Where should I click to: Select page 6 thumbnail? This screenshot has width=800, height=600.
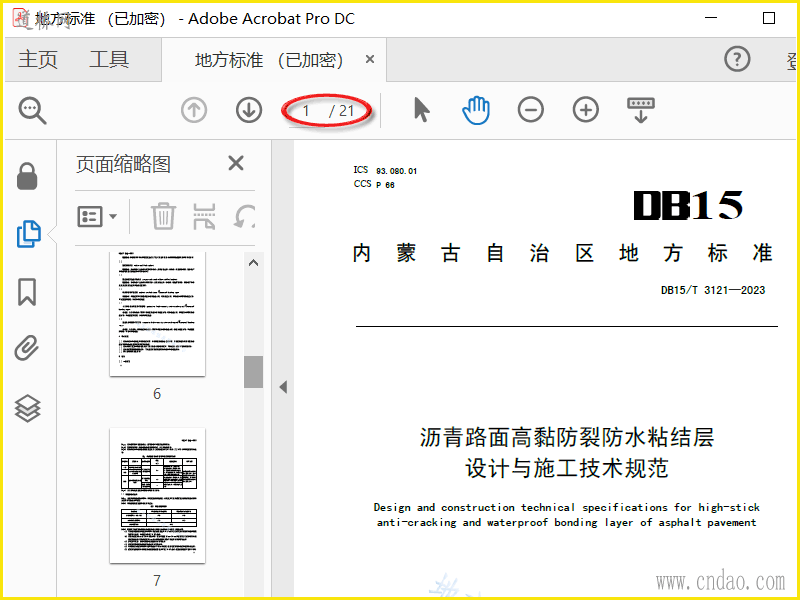click(x=157, y=314)
